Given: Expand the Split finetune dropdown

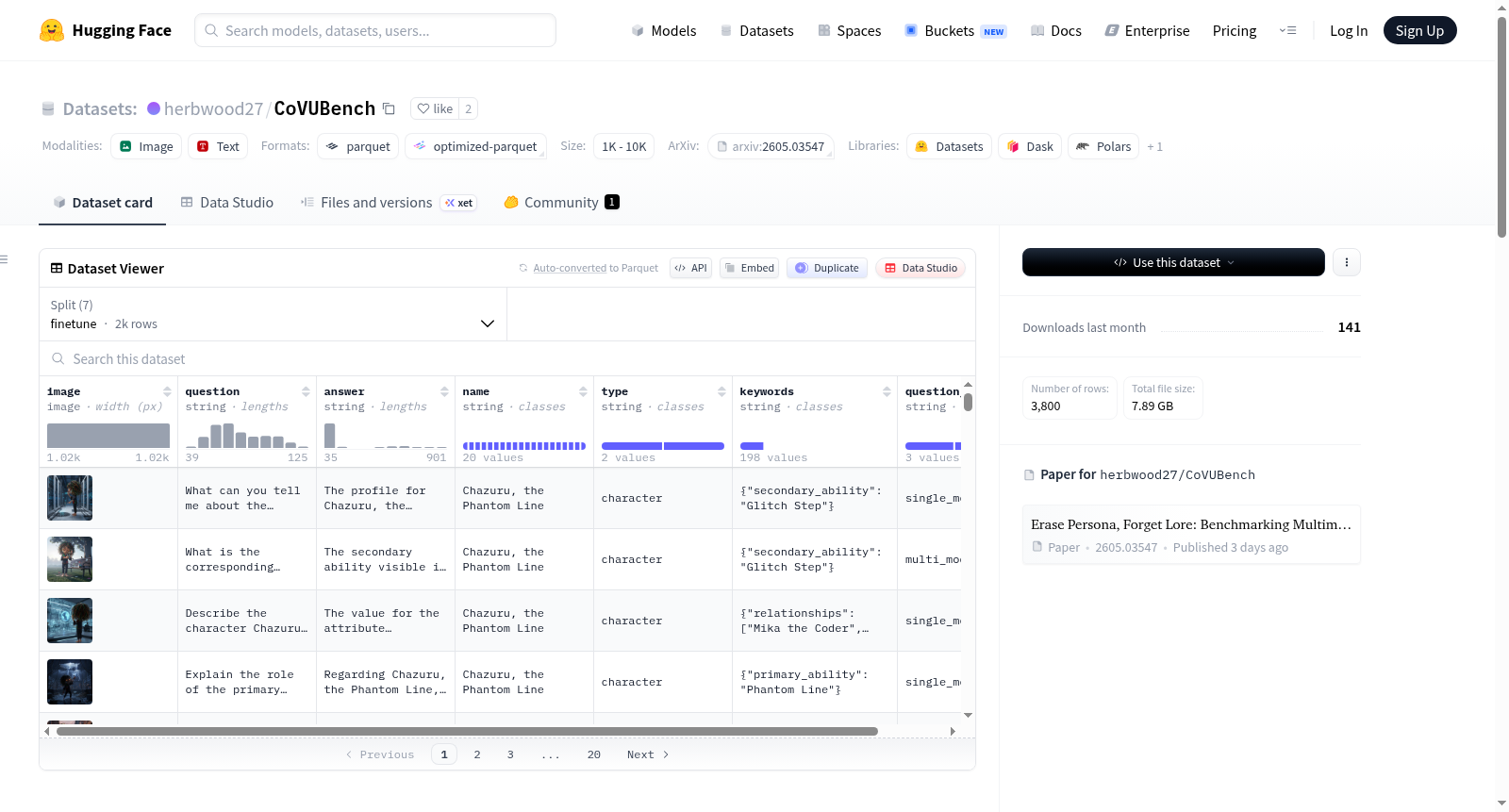Looking at the screenshot, I should click(x=273, y=314).
